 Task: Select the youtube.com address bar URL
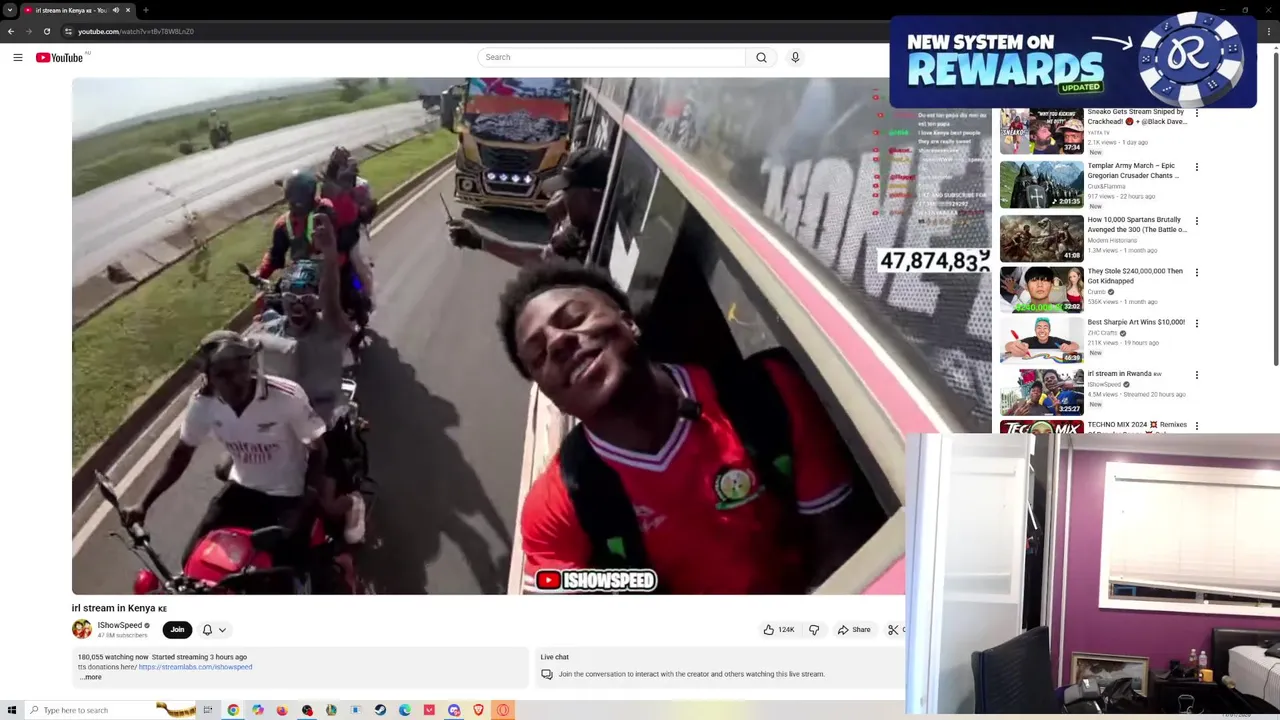[136, 31]
